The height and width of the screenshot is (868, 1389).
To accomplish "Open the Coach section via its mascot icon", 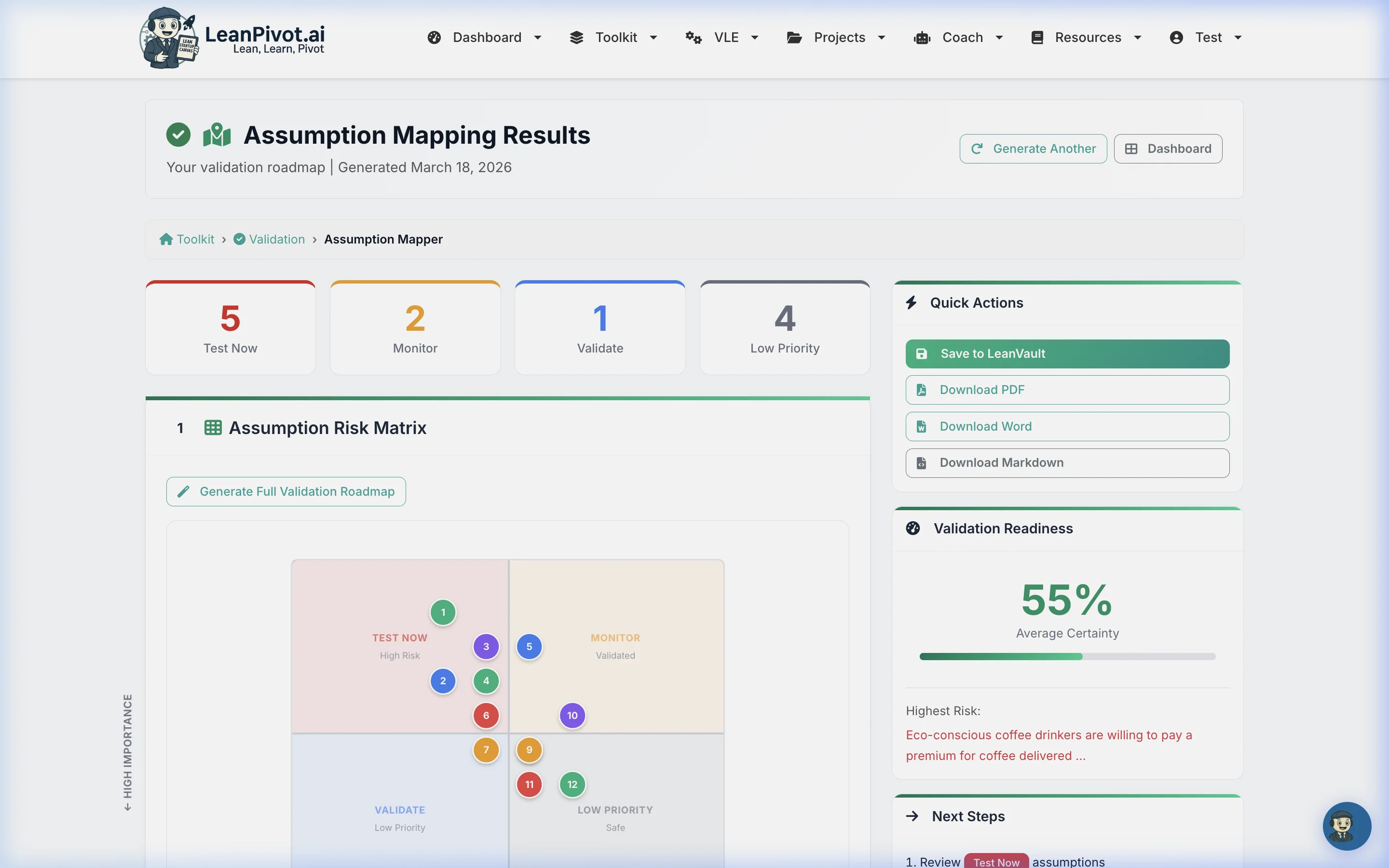I will (x=922, y=37).
